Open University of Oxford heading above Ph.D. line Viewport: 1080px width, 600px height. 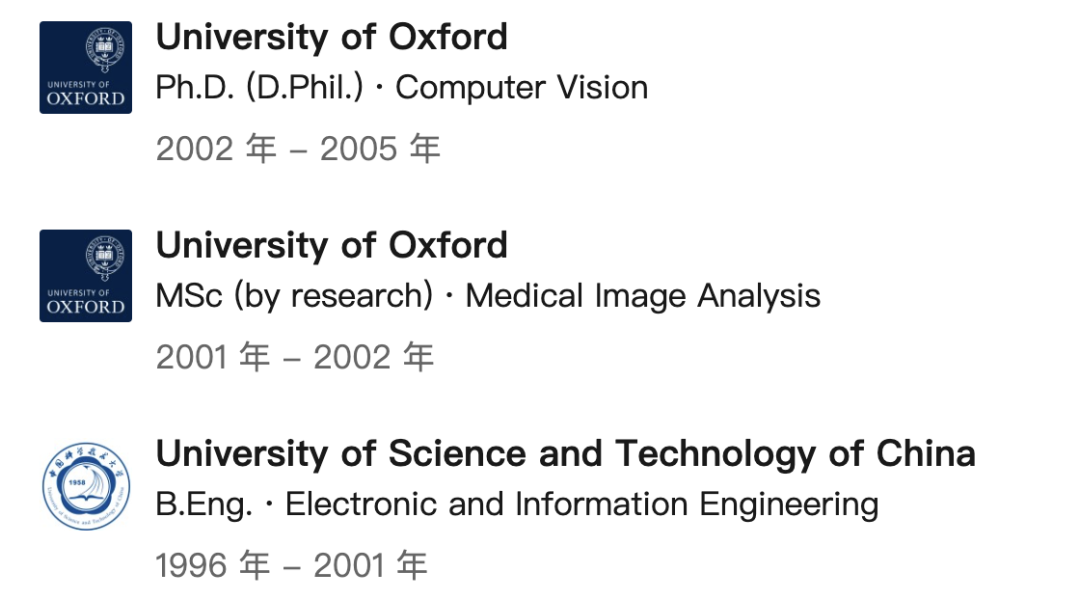click(332, 38)
